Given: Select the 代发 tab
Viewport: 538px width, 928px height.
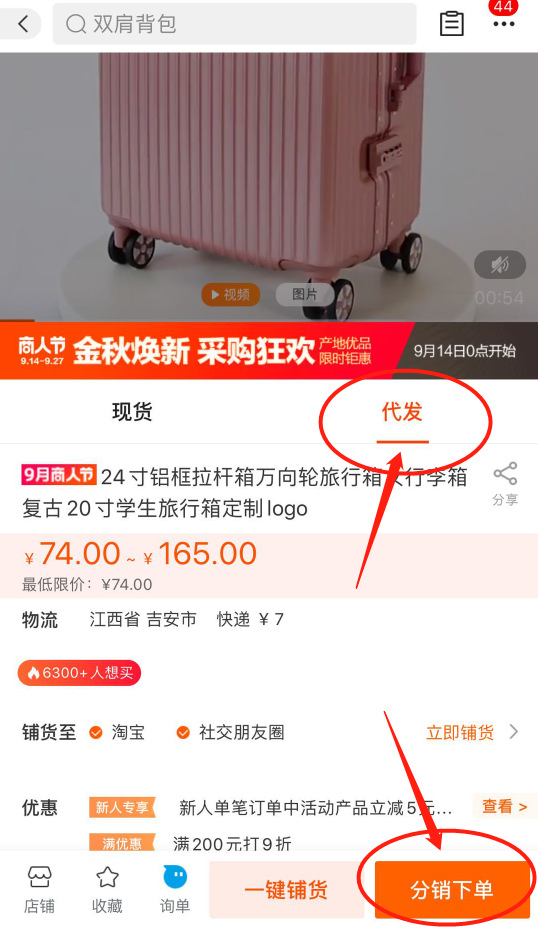Looking at the screenshot, I should pos(402,411).
